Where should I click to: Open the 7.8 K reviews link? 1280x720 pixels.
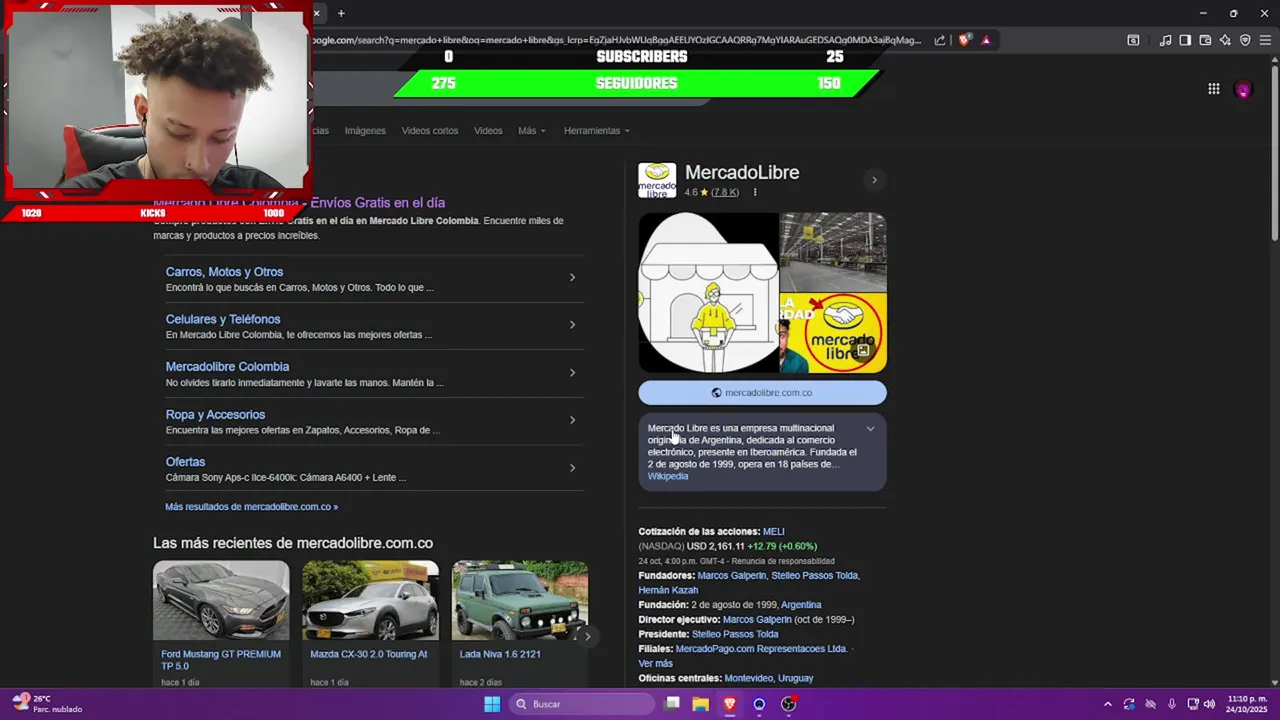(725, 192)
